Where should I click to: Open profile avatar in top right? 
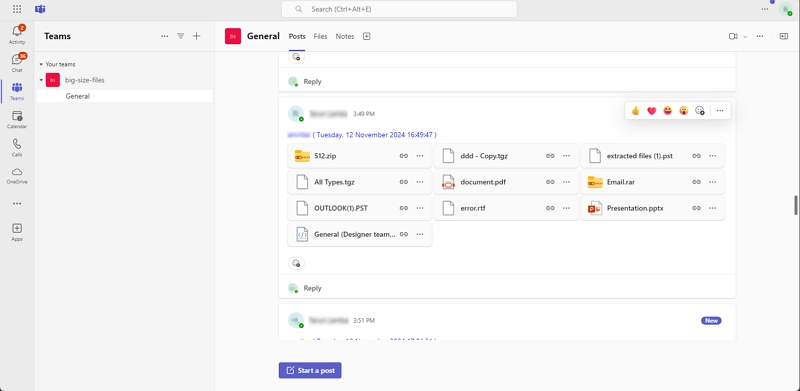coord(785,9)
